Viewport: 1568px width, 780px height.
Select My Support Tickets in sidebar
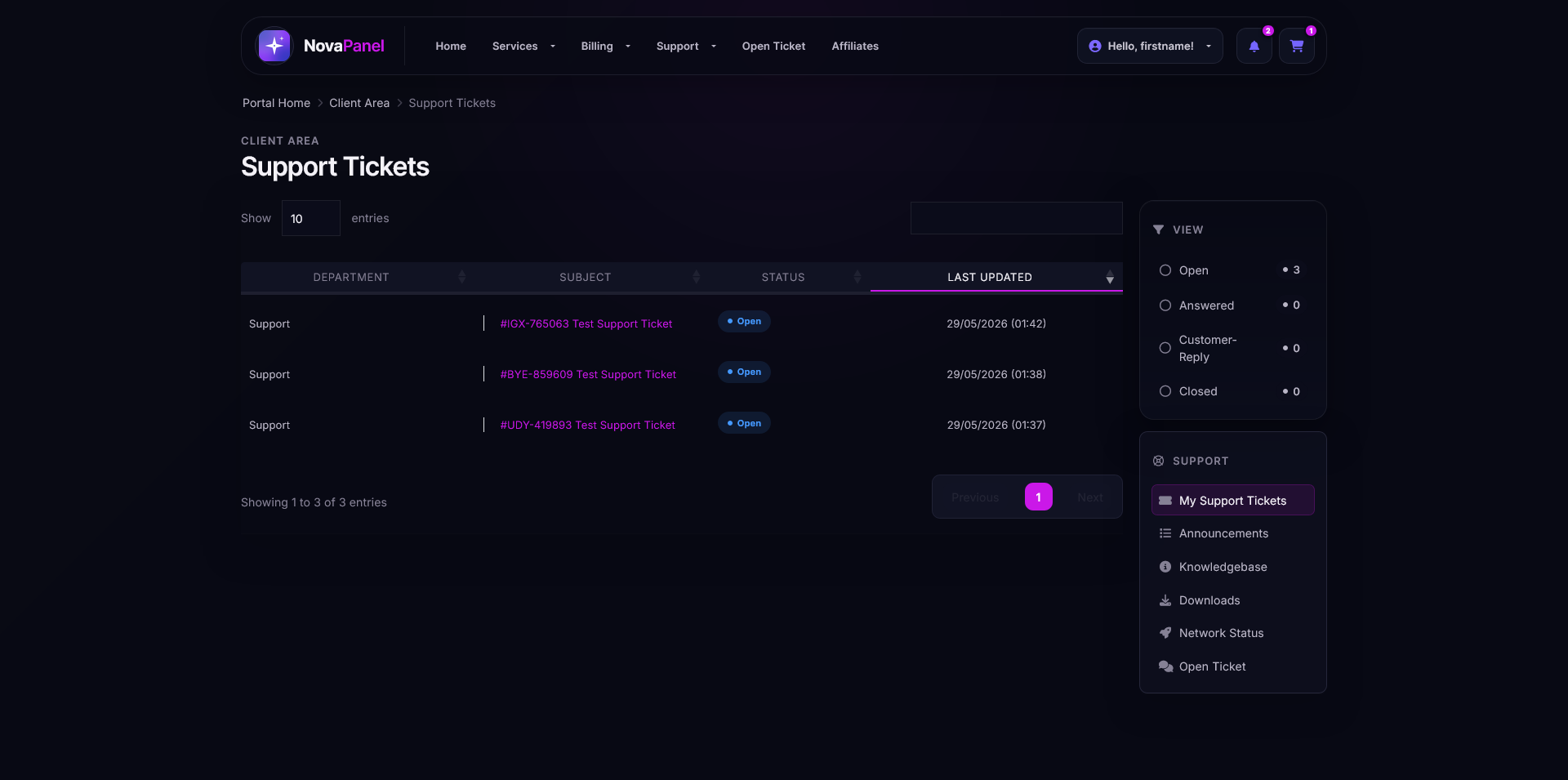1232,501
